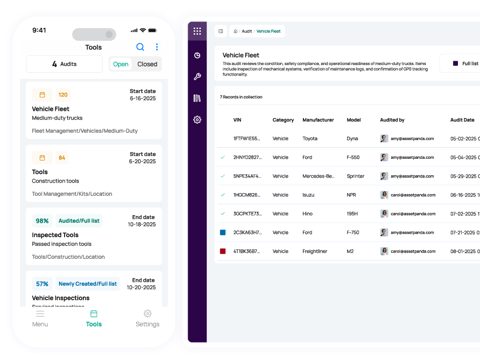
Task: Sort by the Category column header
Action: (x=283, y=120)
